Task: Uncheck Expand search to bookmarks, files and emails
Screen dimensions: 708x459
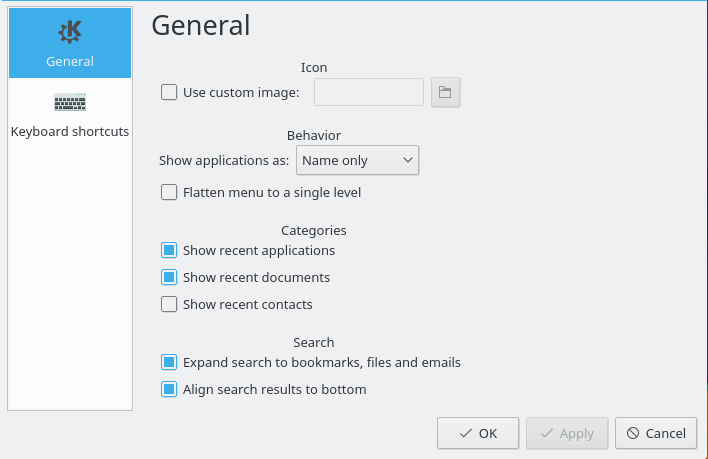Action: 169,363
